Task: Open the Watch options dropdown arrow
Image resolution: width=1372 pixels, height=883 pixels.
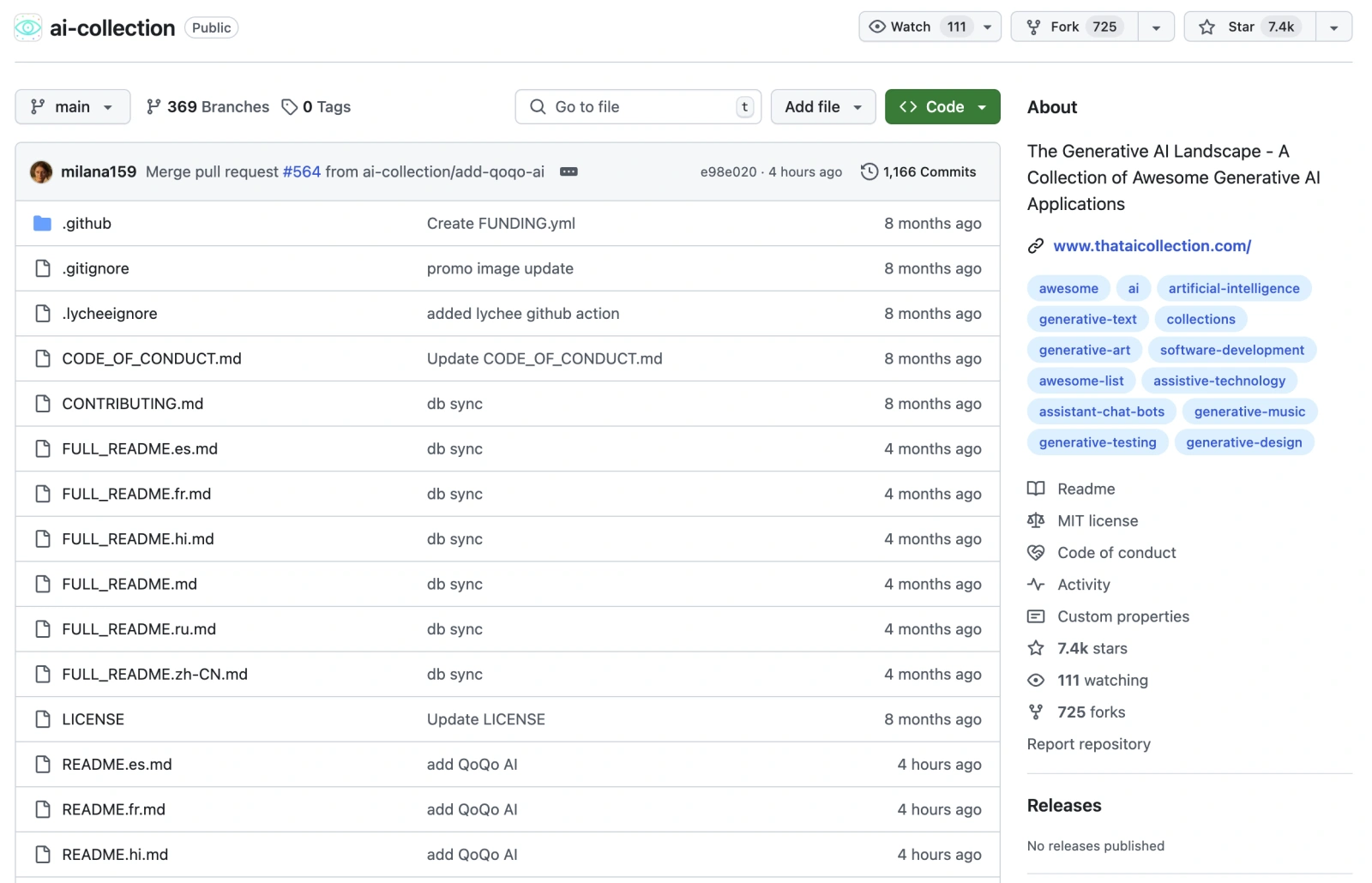Action: 988,27
